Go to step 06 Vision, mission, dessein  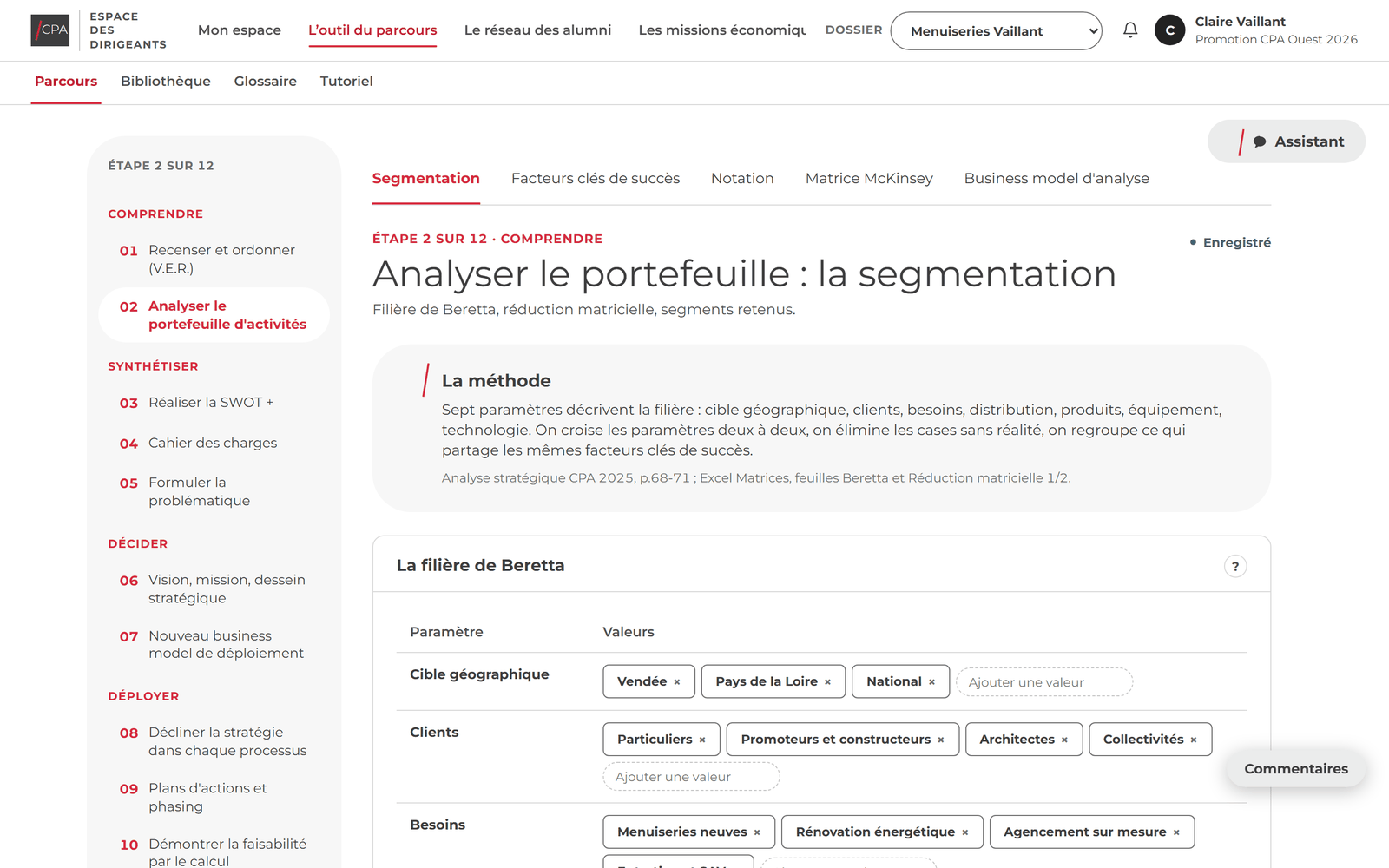(214, 589)
